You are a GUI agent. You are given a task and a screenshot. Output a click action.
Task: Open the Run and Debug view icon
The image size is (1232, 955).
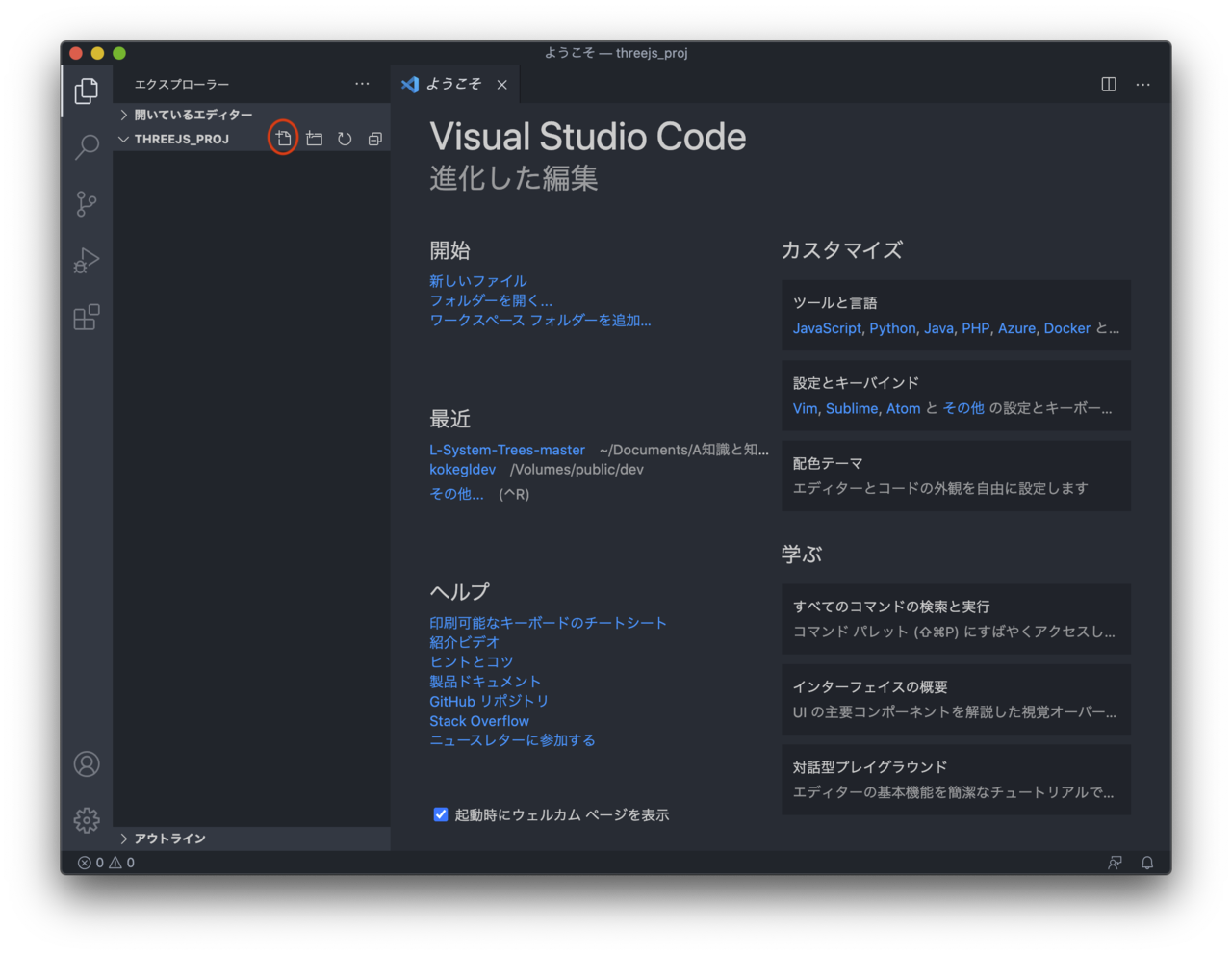tap(87, 261)
